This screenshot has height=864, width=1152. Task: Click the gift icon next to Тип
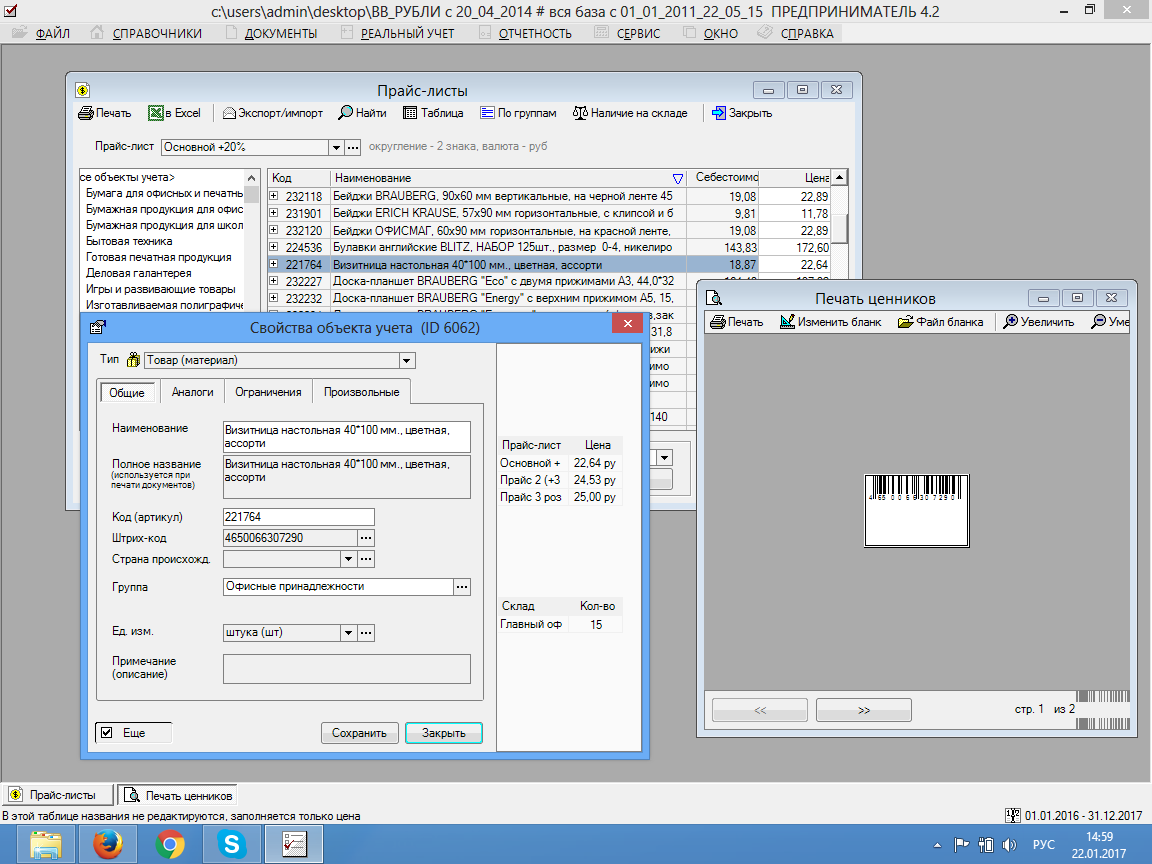tap(133, 359)
